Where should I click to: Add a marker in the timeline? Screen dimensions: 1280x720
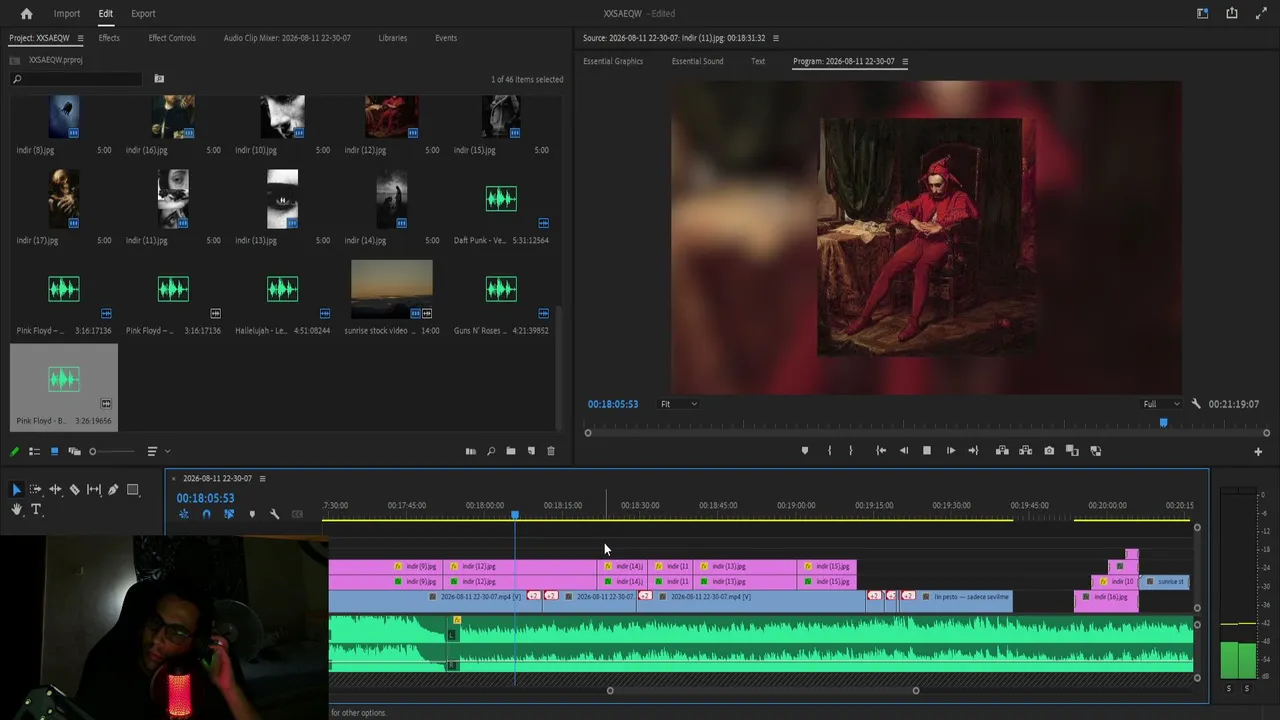click(252, 514)
